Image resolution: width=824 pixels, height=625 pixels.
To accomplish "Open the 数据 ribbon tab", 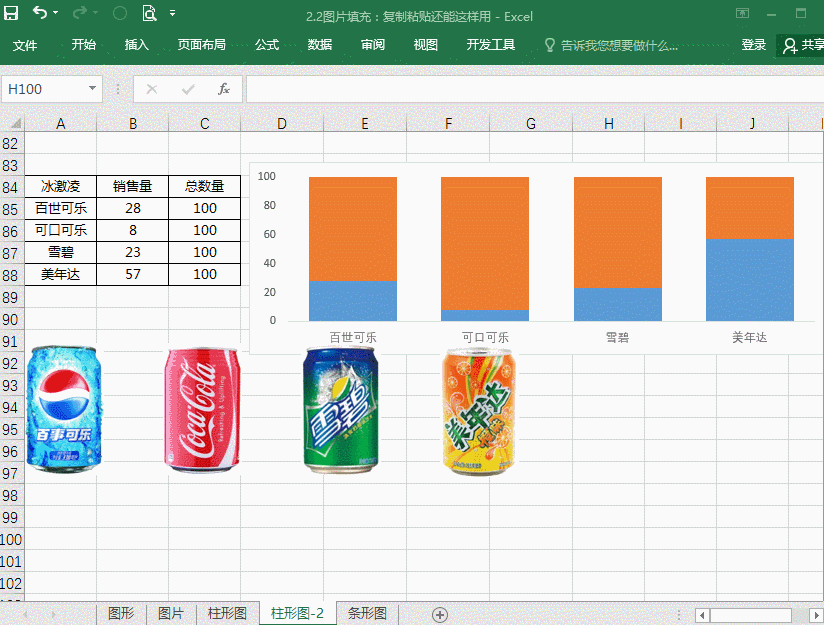I will [x=320, y=45].
